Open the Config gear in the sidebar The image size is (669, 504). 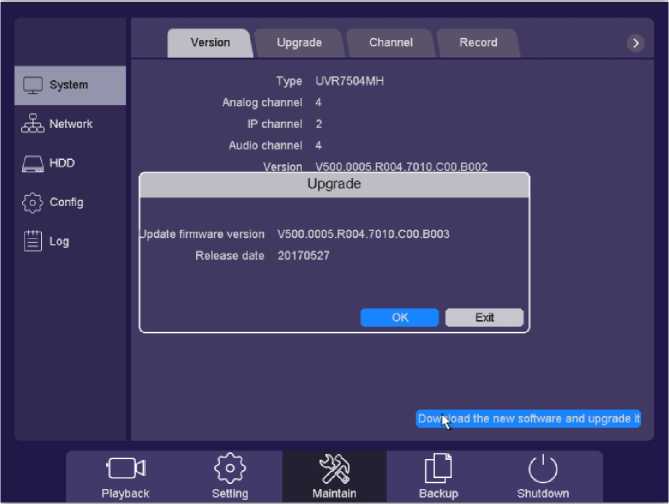pos(32,202)
